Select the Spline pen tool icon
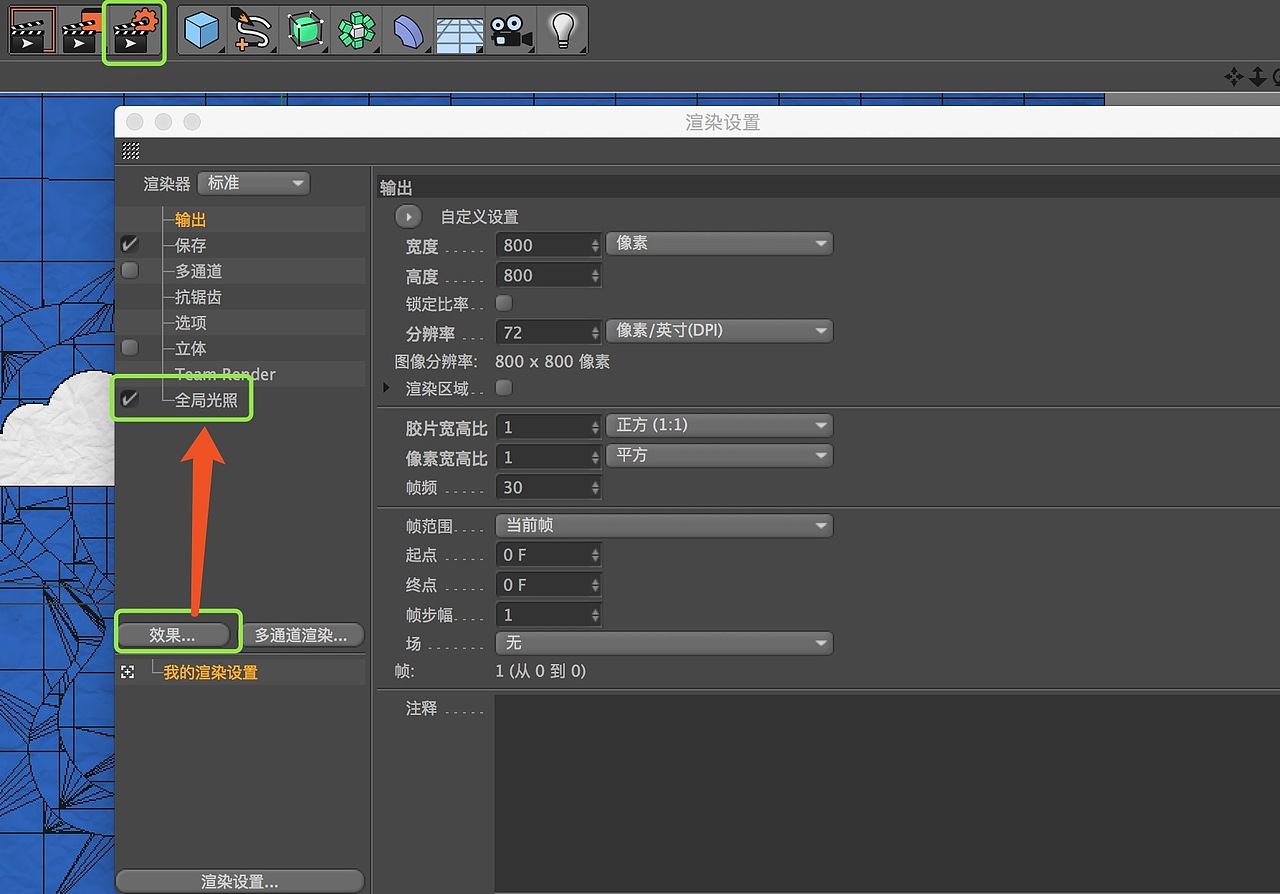The image size is (1280, 894). (x=253, y=31)
